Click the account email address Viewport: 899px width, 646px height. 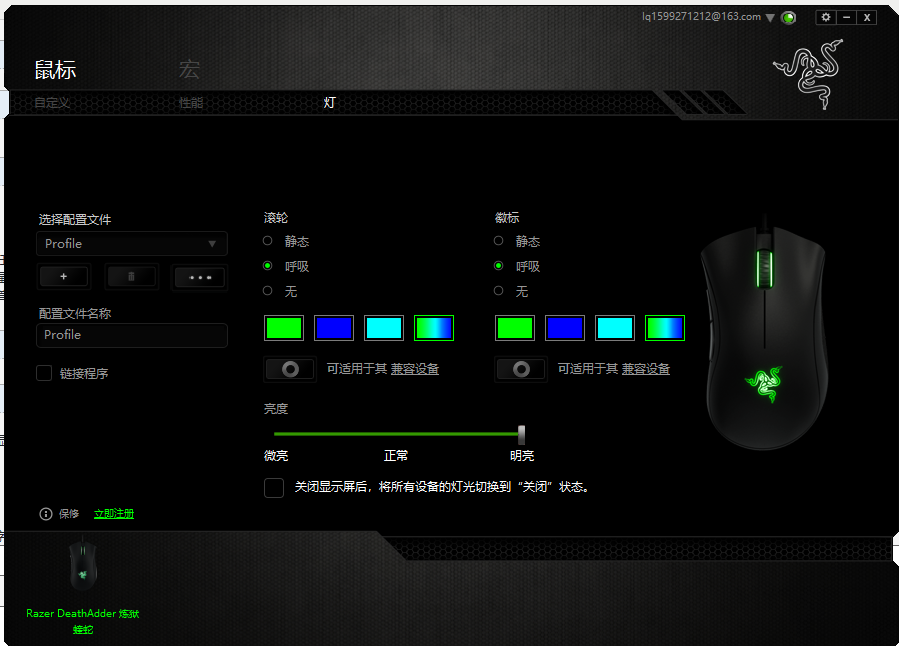click(701, 17)
